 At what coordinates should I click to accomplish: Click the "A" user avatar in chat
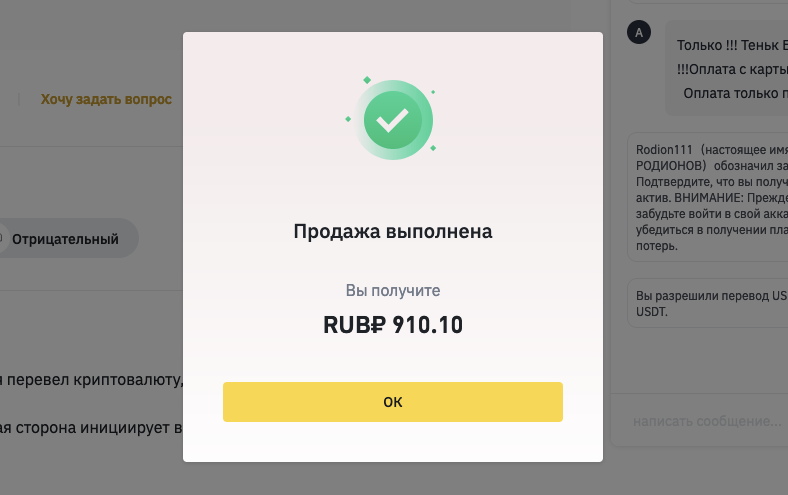tap(639, 33)
